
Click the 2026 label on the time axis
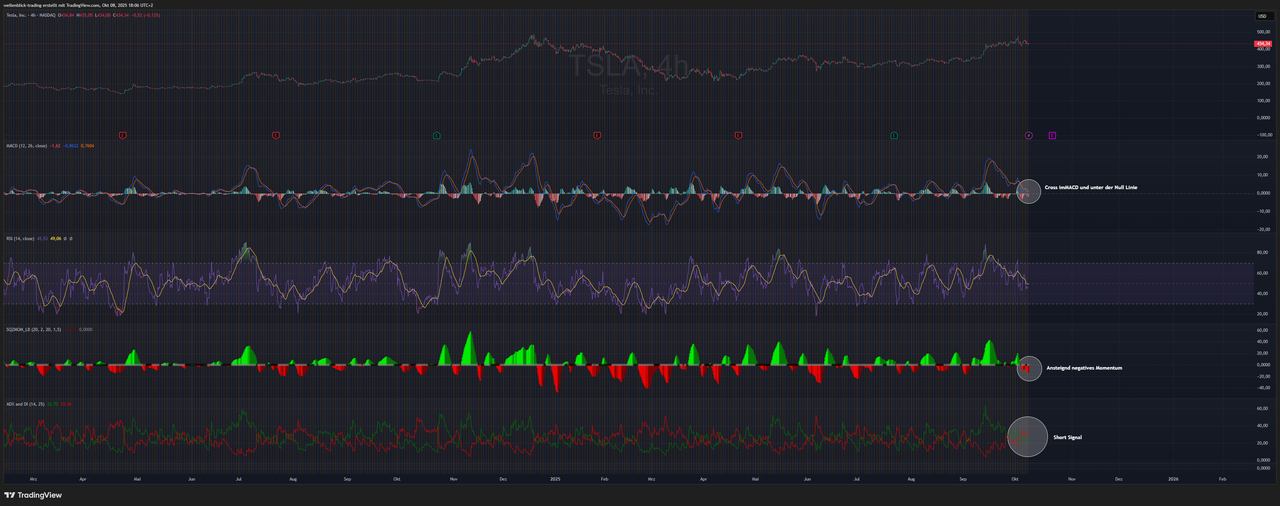(1173, 479)
